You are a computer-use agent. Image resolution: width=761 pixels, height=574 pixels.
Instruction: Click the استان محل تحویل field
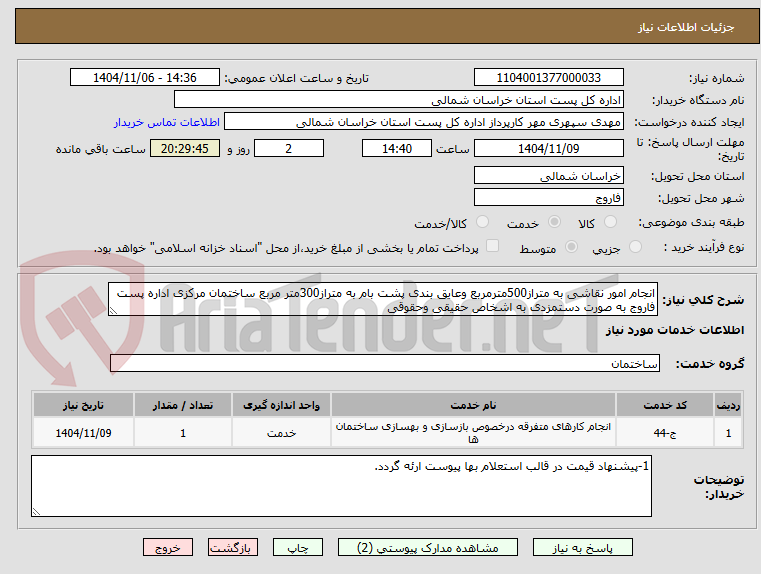click(548, 176)
